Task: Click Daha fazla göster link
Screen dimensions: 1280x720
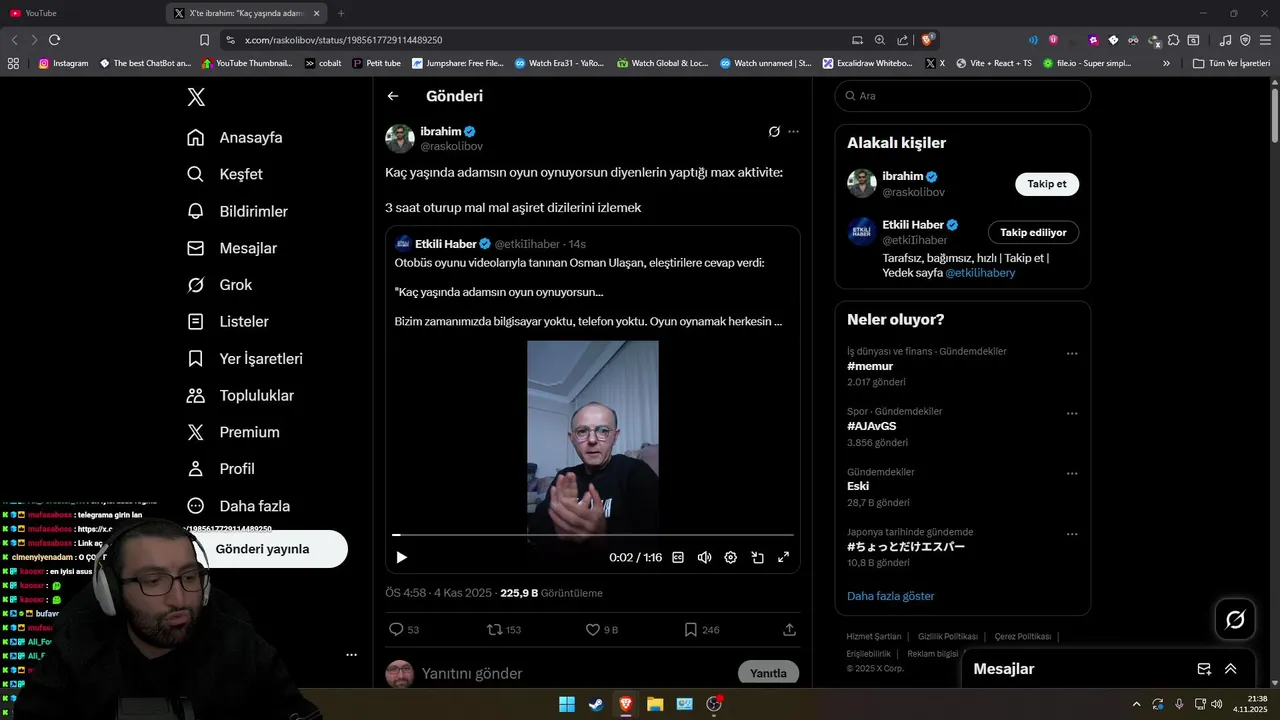Action: pyautogui.click(x=890, y=596)
